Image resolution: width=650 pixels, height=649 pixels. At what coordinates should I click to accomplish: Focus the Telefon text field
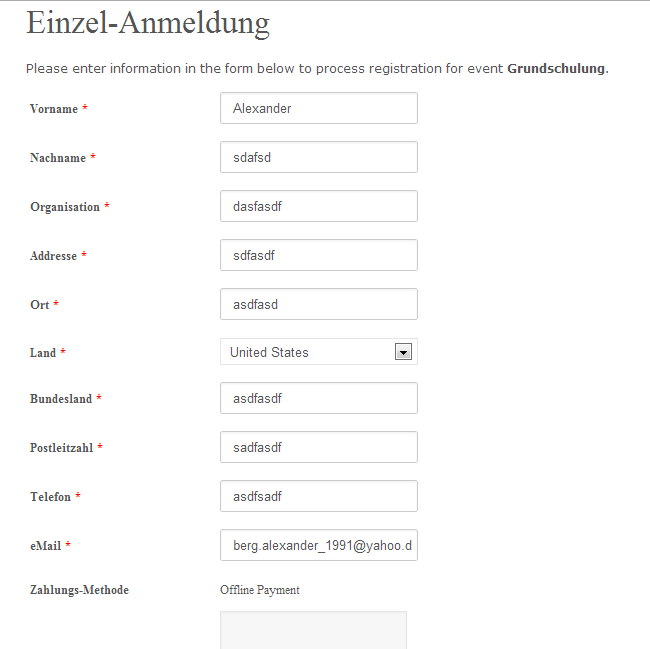tap(319, 496)
